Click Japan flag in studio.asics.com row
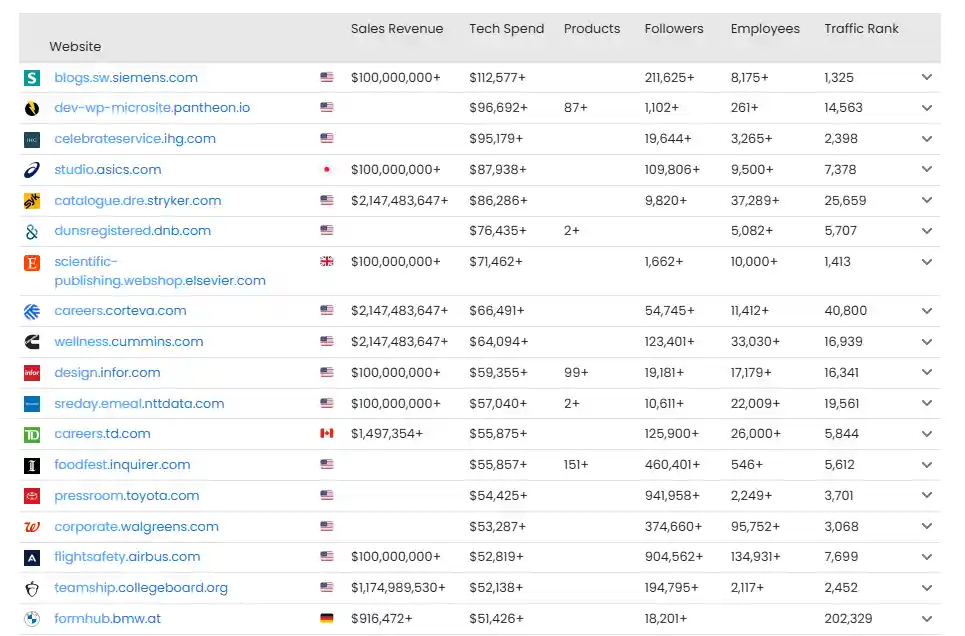 [x=327, y=169]
